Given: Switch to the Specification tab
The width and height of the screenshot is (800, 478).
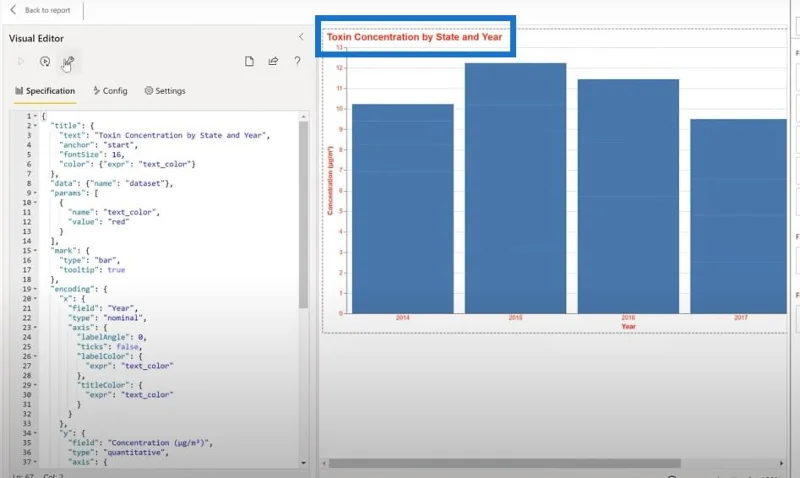Looking at the screenshot, I should pos(45,91).
